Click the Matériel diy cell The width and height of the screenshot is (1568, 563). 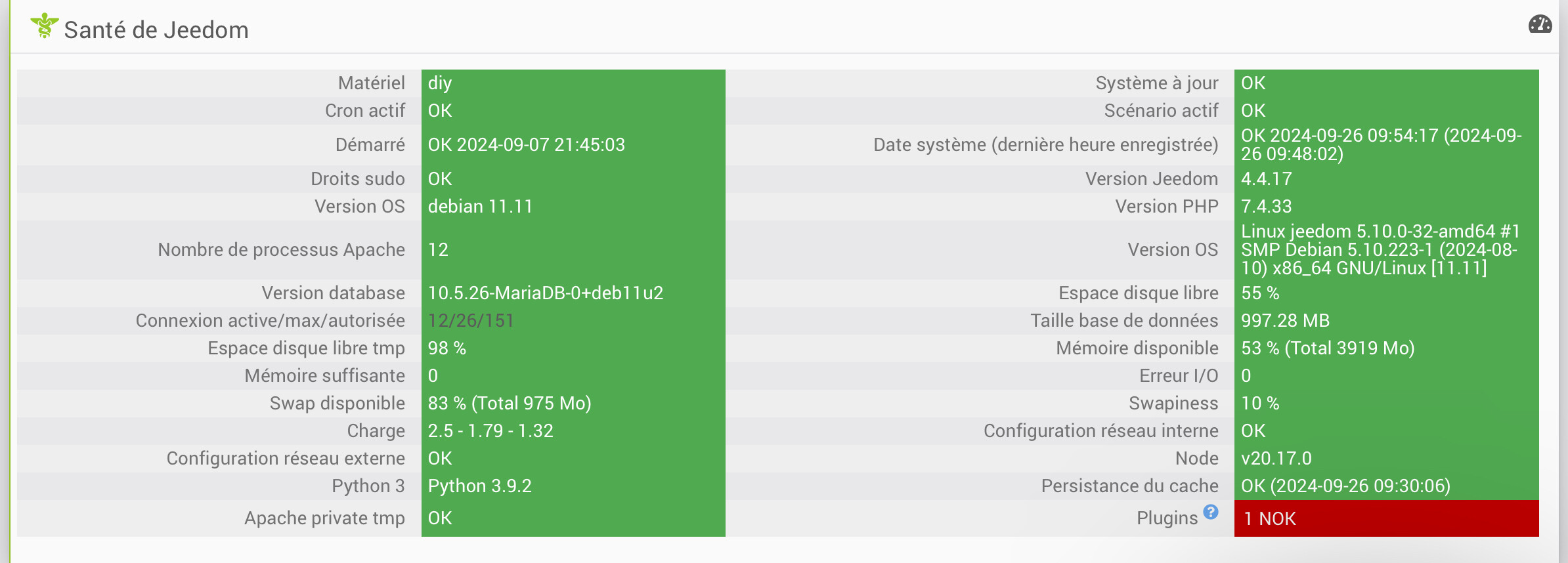[573, 83]
